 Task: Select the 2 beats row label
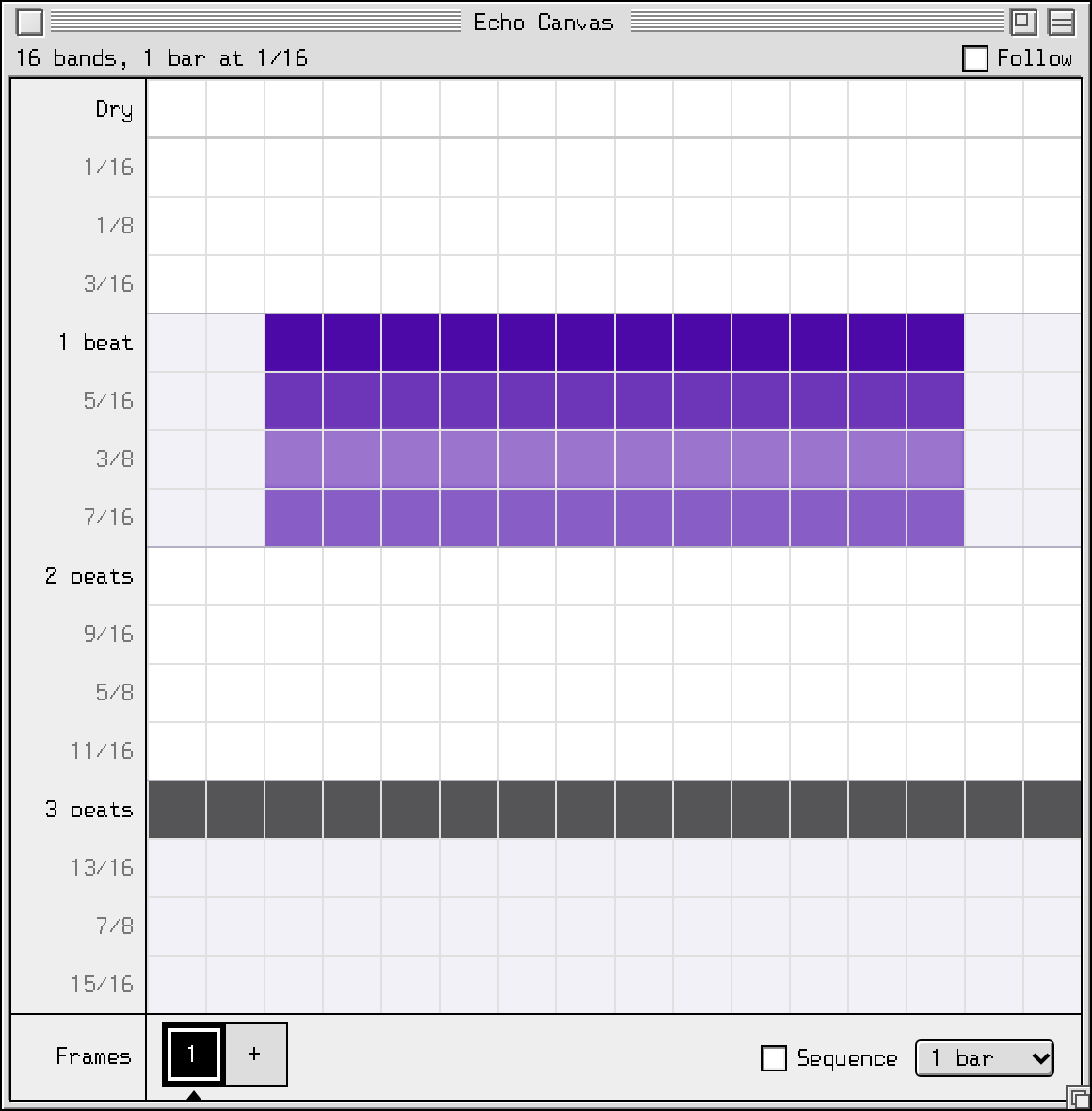click(x=89, y=576)
